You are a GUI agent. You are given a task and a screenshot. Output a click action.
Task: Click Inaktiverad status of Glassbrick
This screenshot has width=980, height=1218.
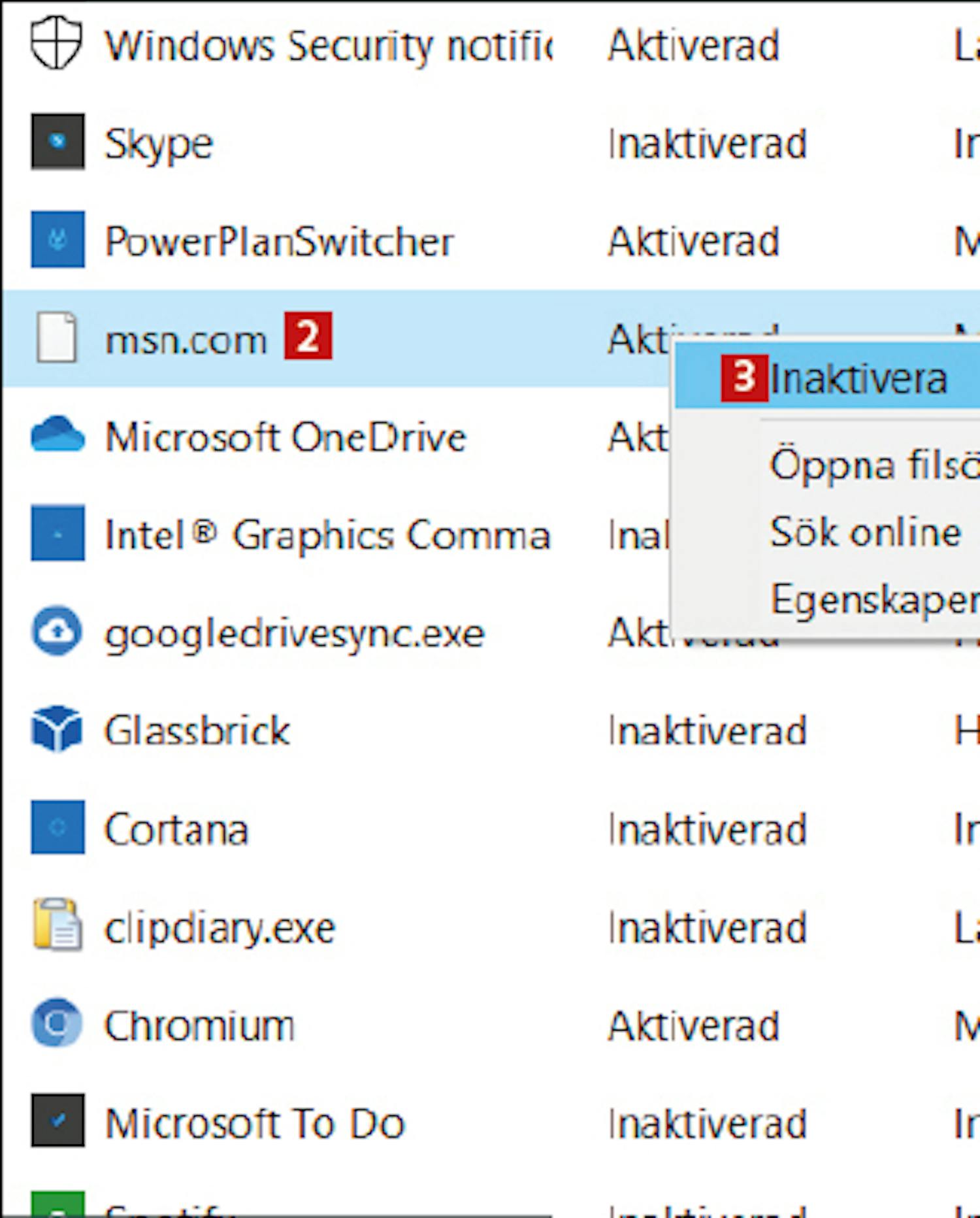pyautogui.click(x=708, y=731)
